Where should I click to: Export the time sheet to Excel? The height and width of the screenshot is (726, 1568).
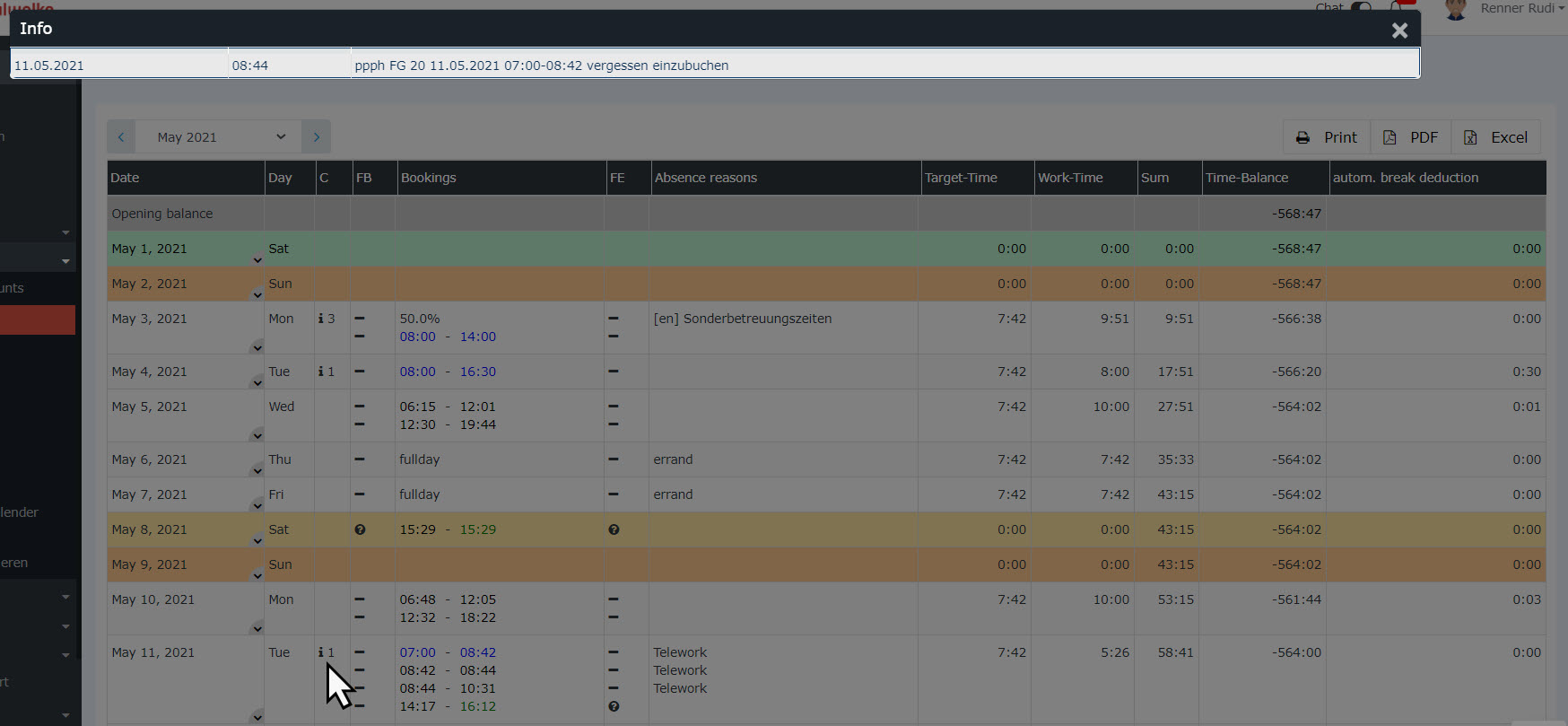click(1495, 137)
